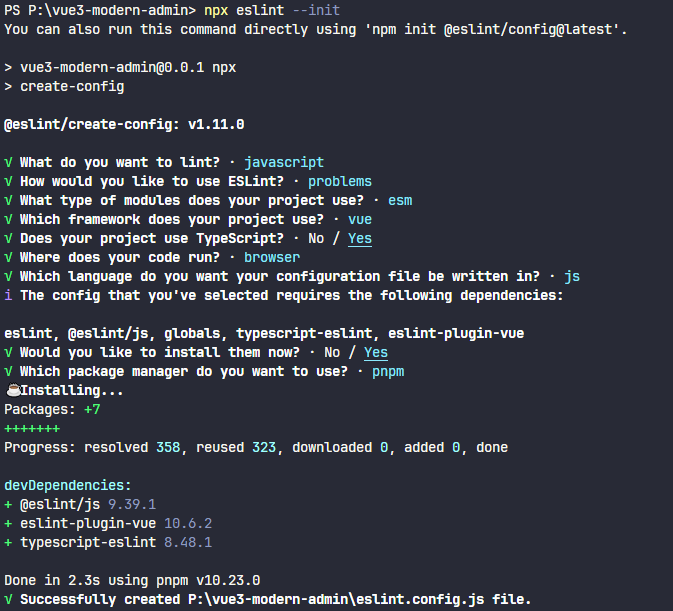Click the plus sign before eslint-plugin-vue

[8, 523]
